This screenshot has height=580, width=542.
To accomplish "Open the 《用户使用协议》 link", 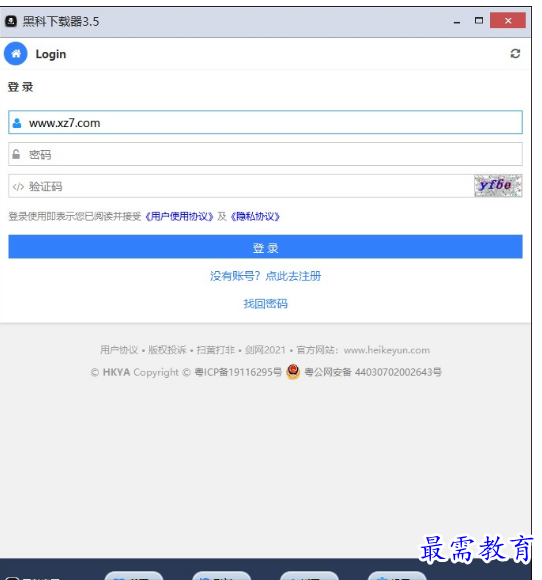I will (179, 216).
